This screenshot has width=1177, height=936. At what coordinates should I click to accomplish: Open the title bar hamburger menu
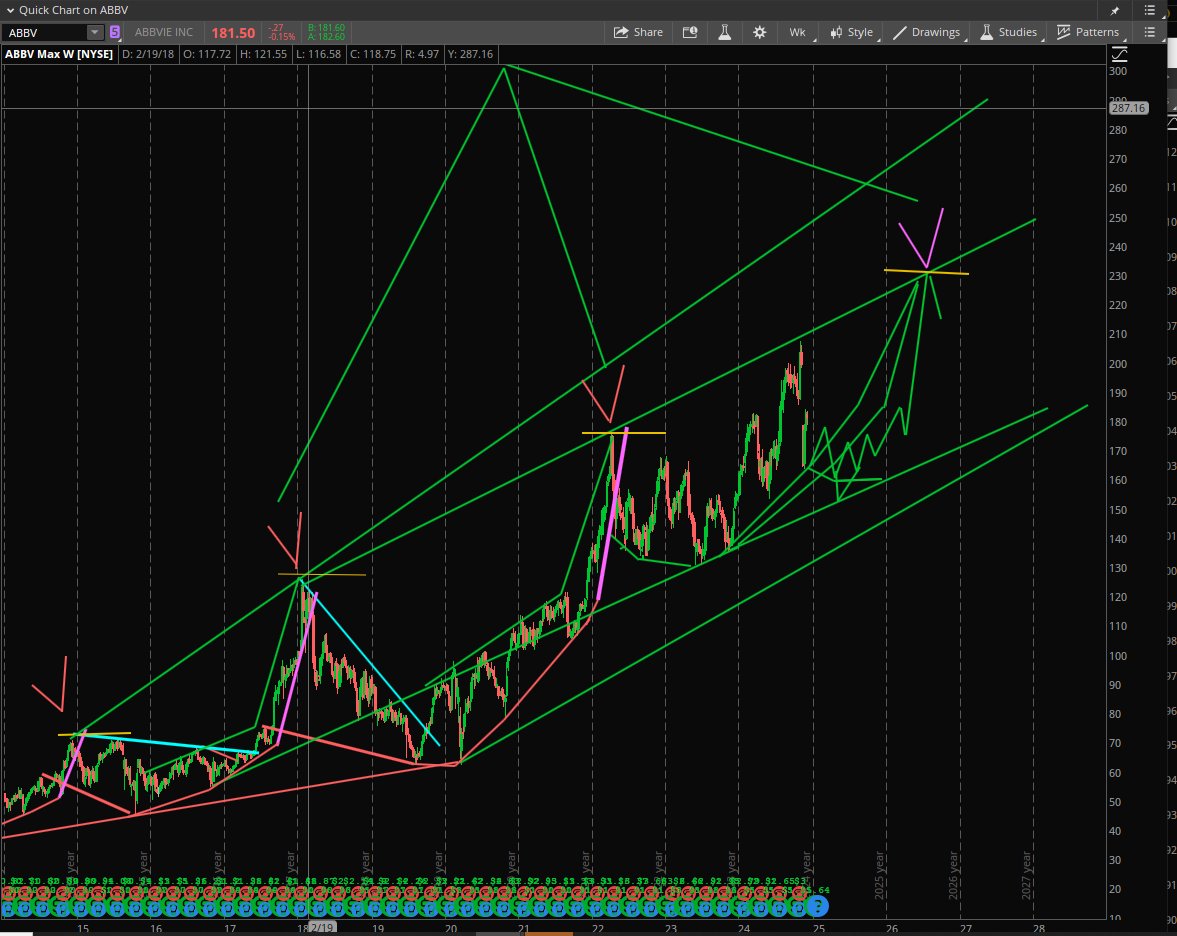(x=1150, y=10)
